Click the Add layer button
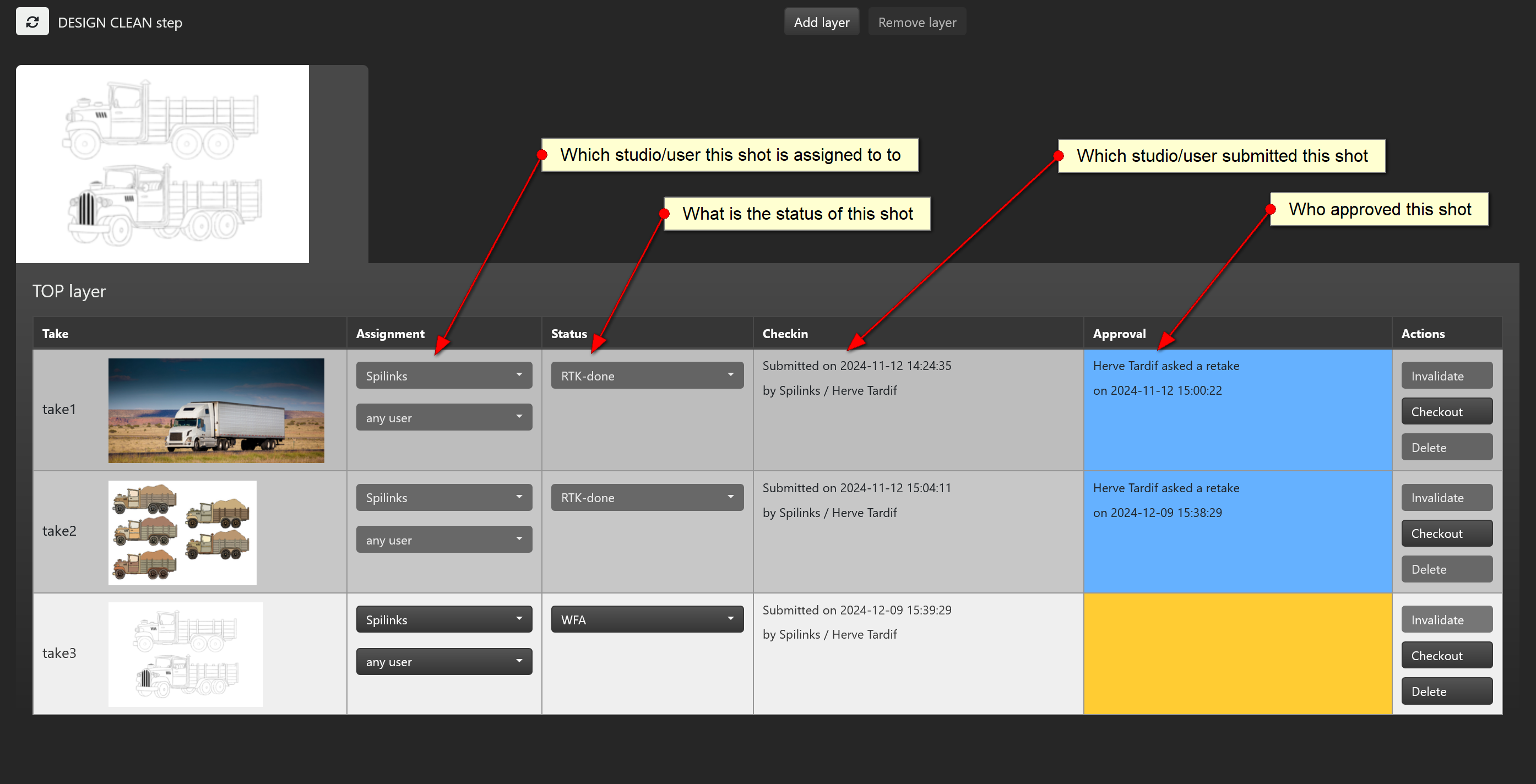Viewport: 1536px width, 784px height. [821, 22]
